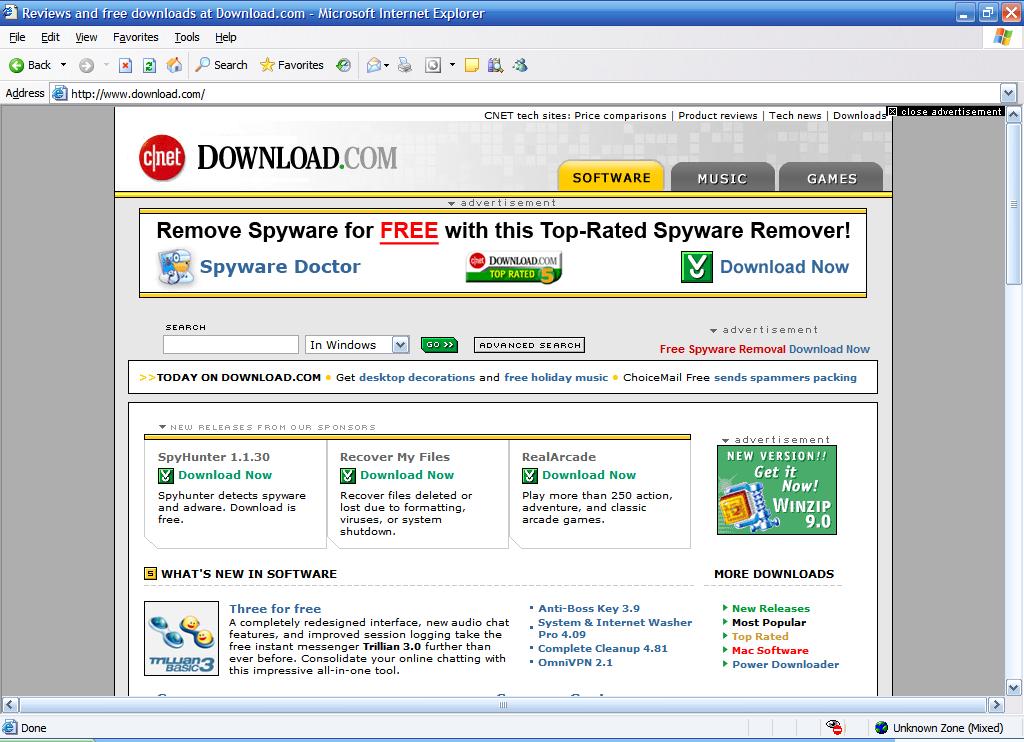Open the Power Downloader link
Viewport: 1024px width, 742px height.
tap(785, 664)
